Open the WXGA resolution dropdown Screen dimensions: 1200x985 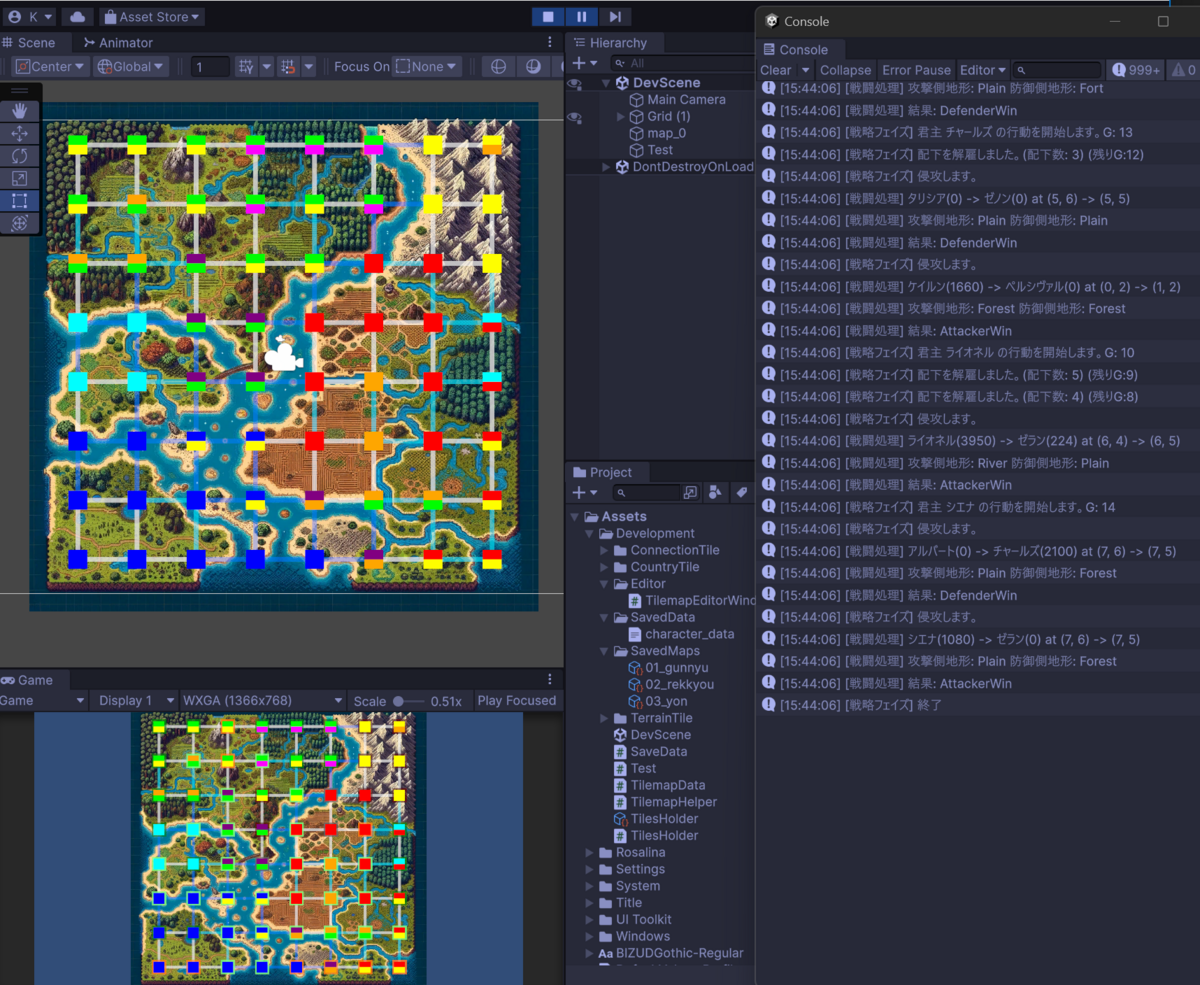pyautogui.click(x=262, y=700)
